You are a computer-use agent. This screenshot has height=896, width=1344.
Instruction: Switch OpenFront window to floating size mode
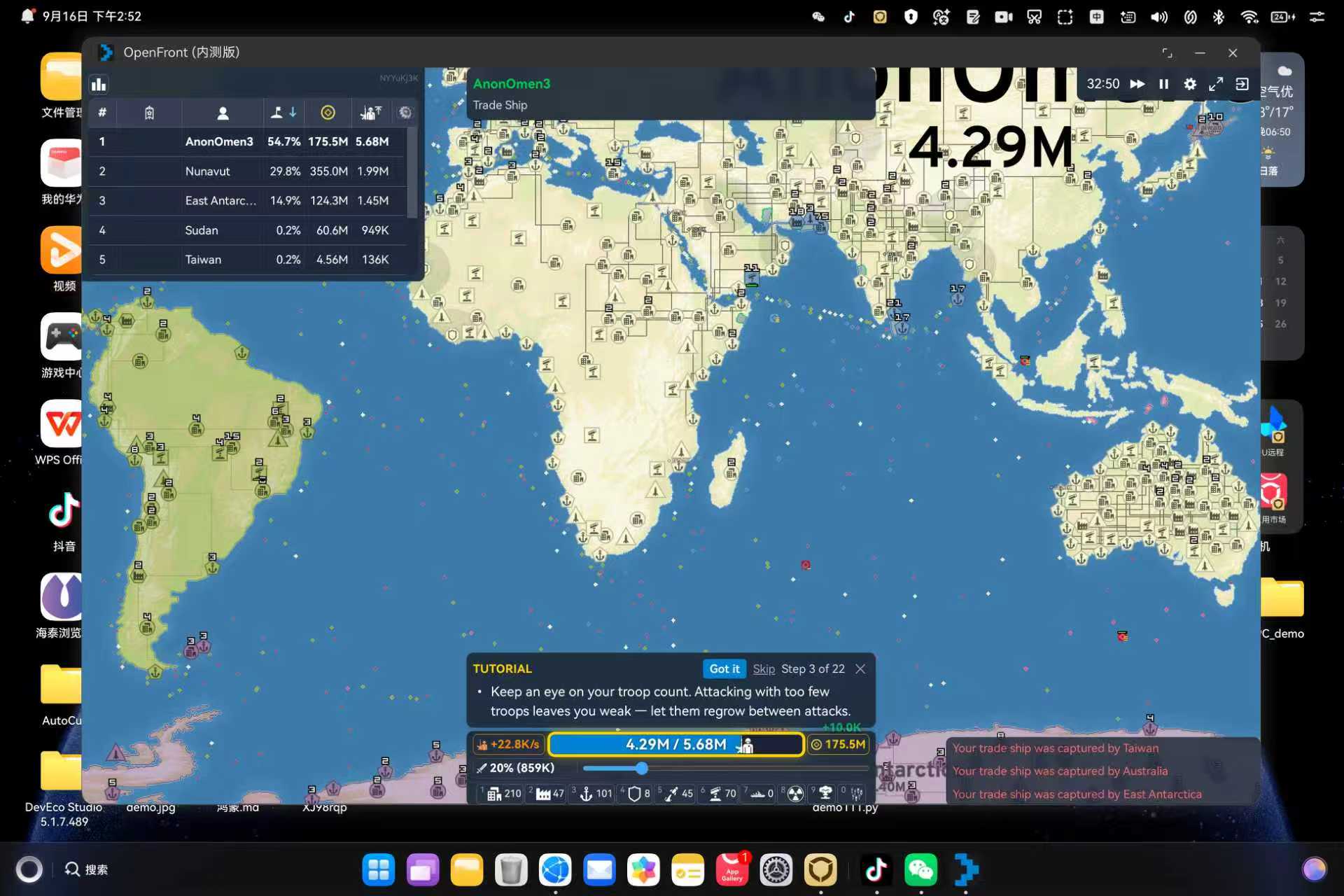(x=1167, y=52)
